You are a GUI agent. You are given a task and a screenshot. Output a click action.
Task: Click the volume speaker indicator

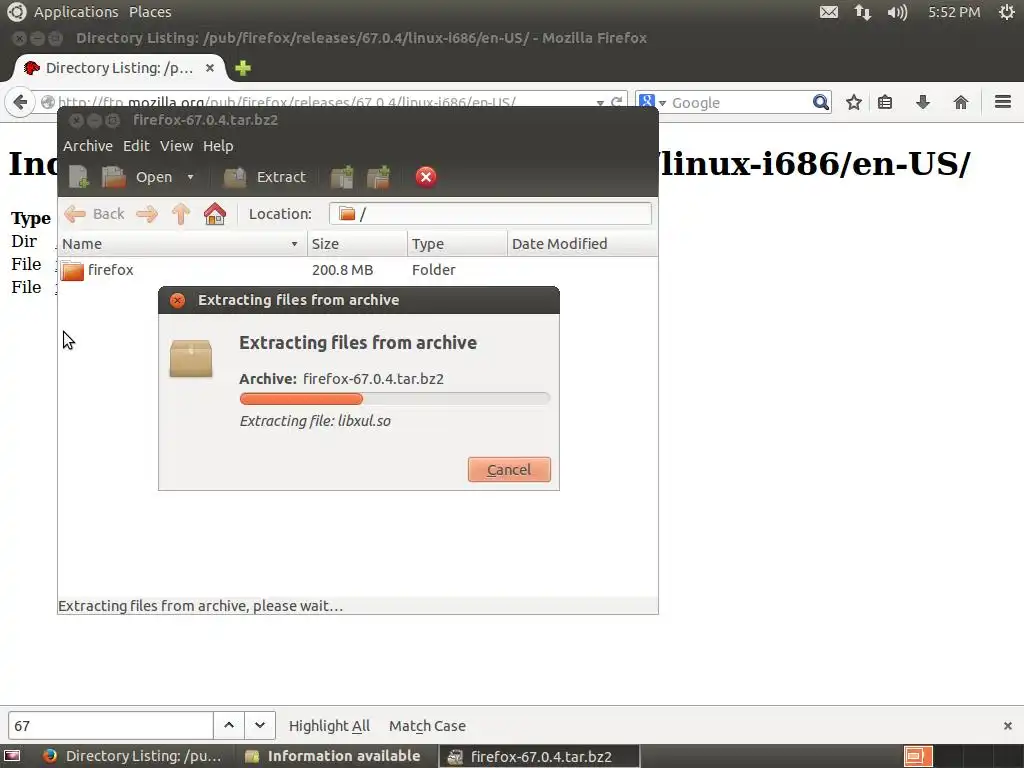click(x=897, y=12)
